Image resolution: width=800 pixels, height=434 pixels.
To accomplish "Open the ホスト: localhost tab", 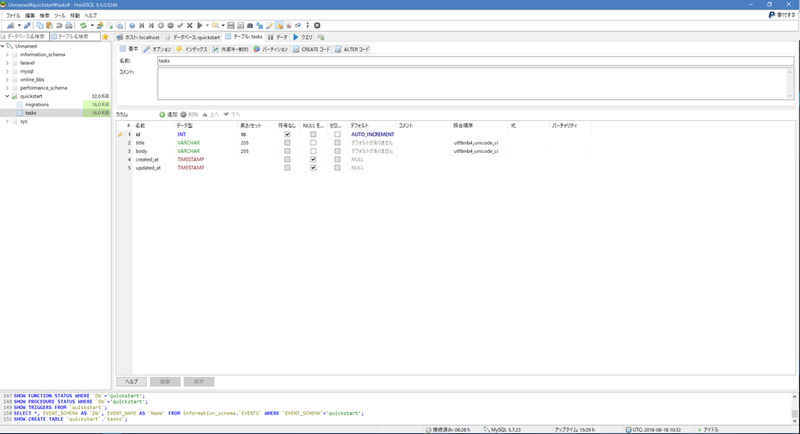I will point(138,37).
